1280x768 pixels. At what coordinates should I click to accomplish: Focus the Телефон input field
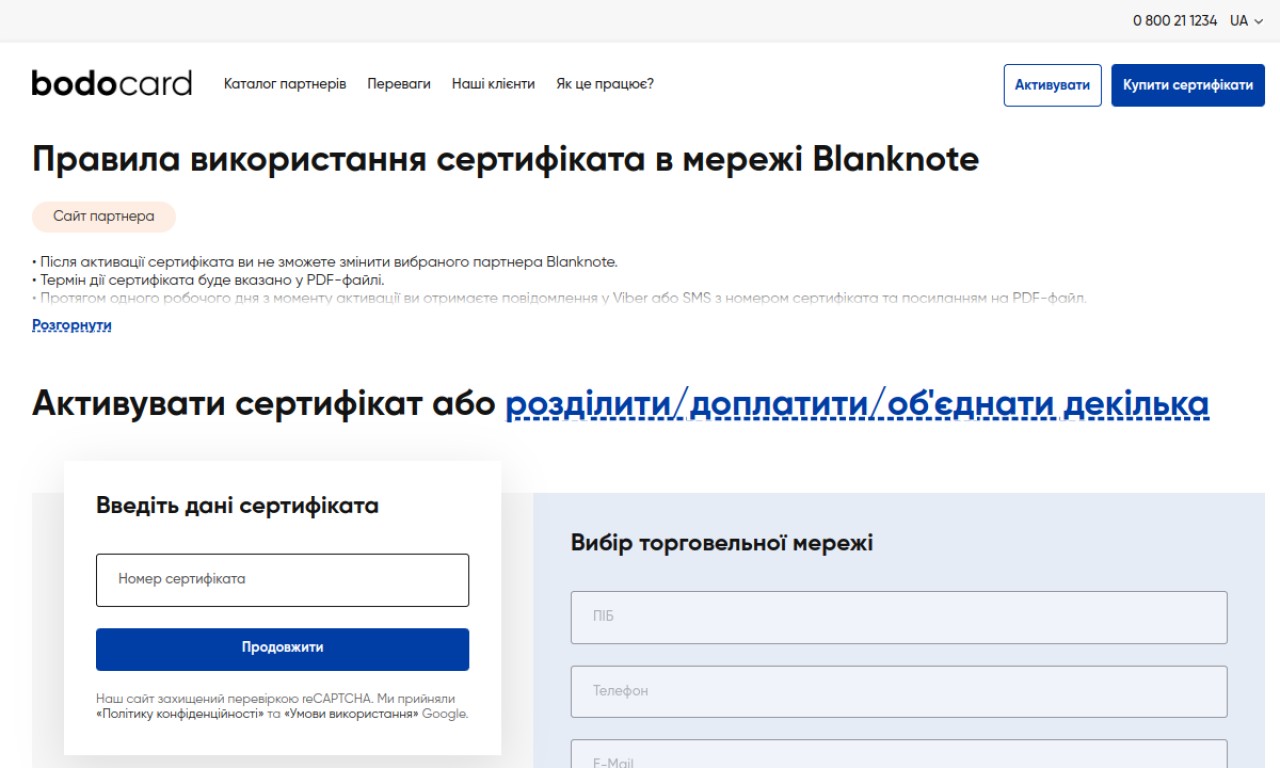point(899,691)
